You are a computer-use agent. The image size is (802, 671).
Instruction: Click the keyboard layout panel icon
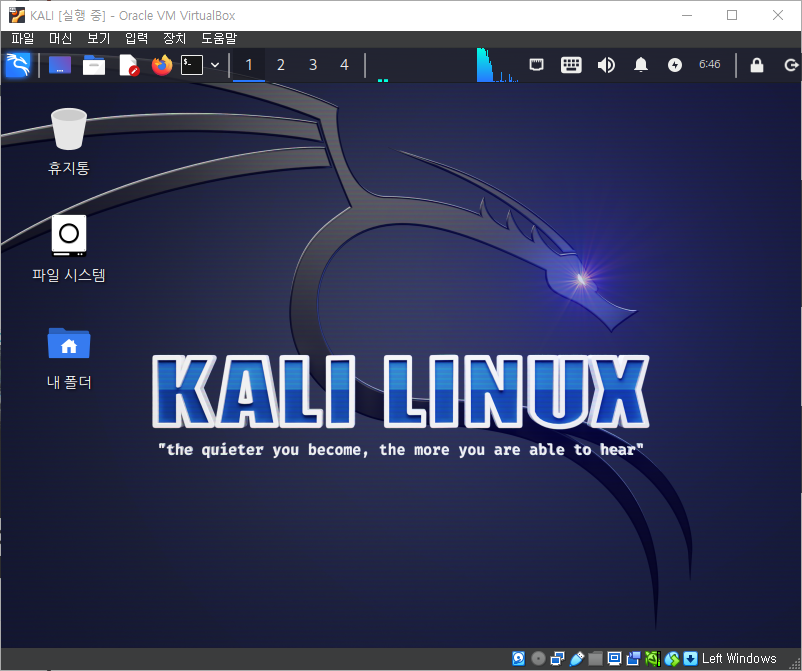pos(571,65)
